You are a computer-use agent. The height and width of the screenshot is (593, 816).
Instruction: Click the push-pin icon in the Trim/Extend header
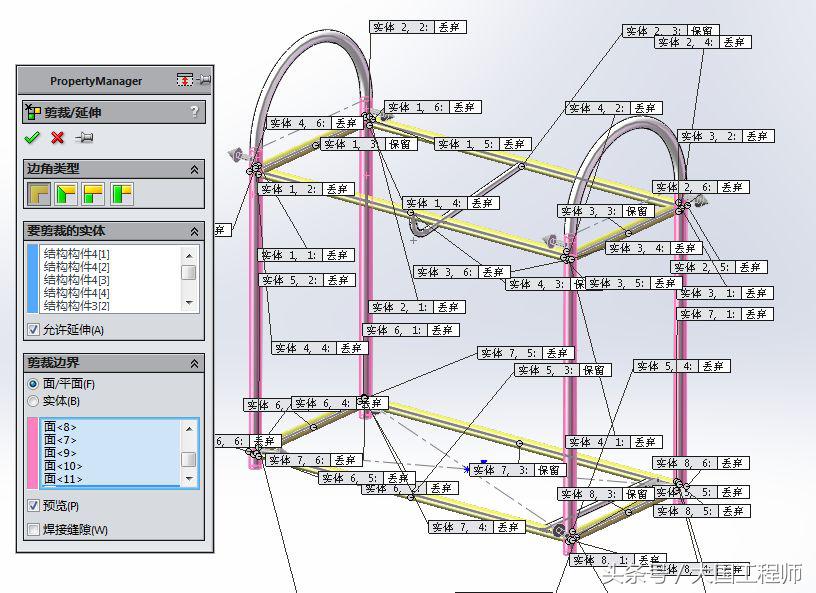[x=85, y=137]
